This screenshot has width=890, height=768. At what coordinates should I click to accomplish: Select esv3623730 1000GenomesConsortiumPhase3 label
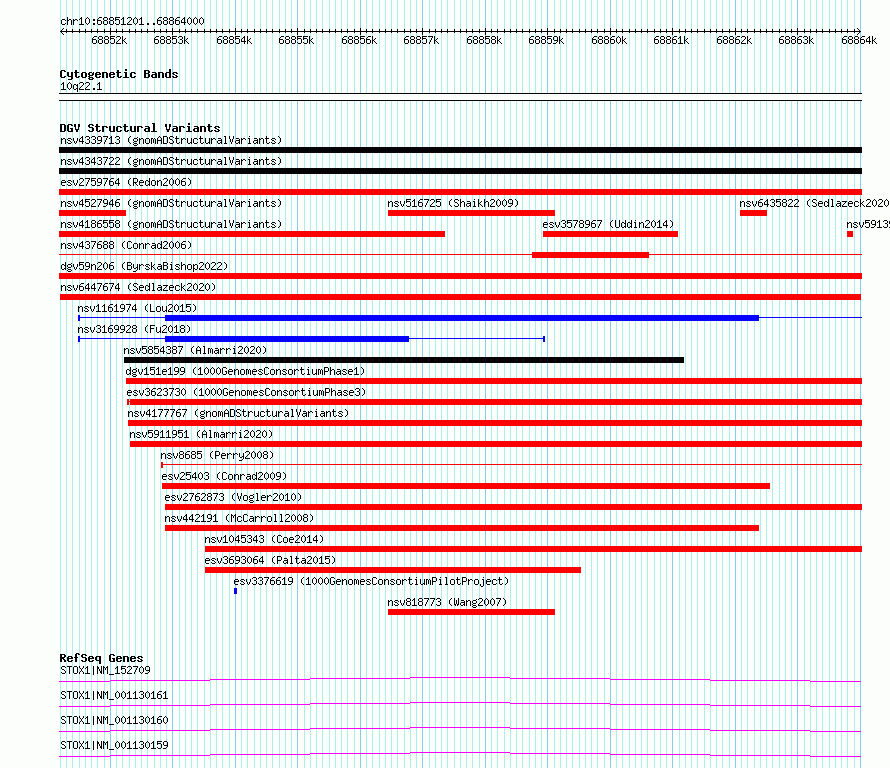click(x=246, y=392)
